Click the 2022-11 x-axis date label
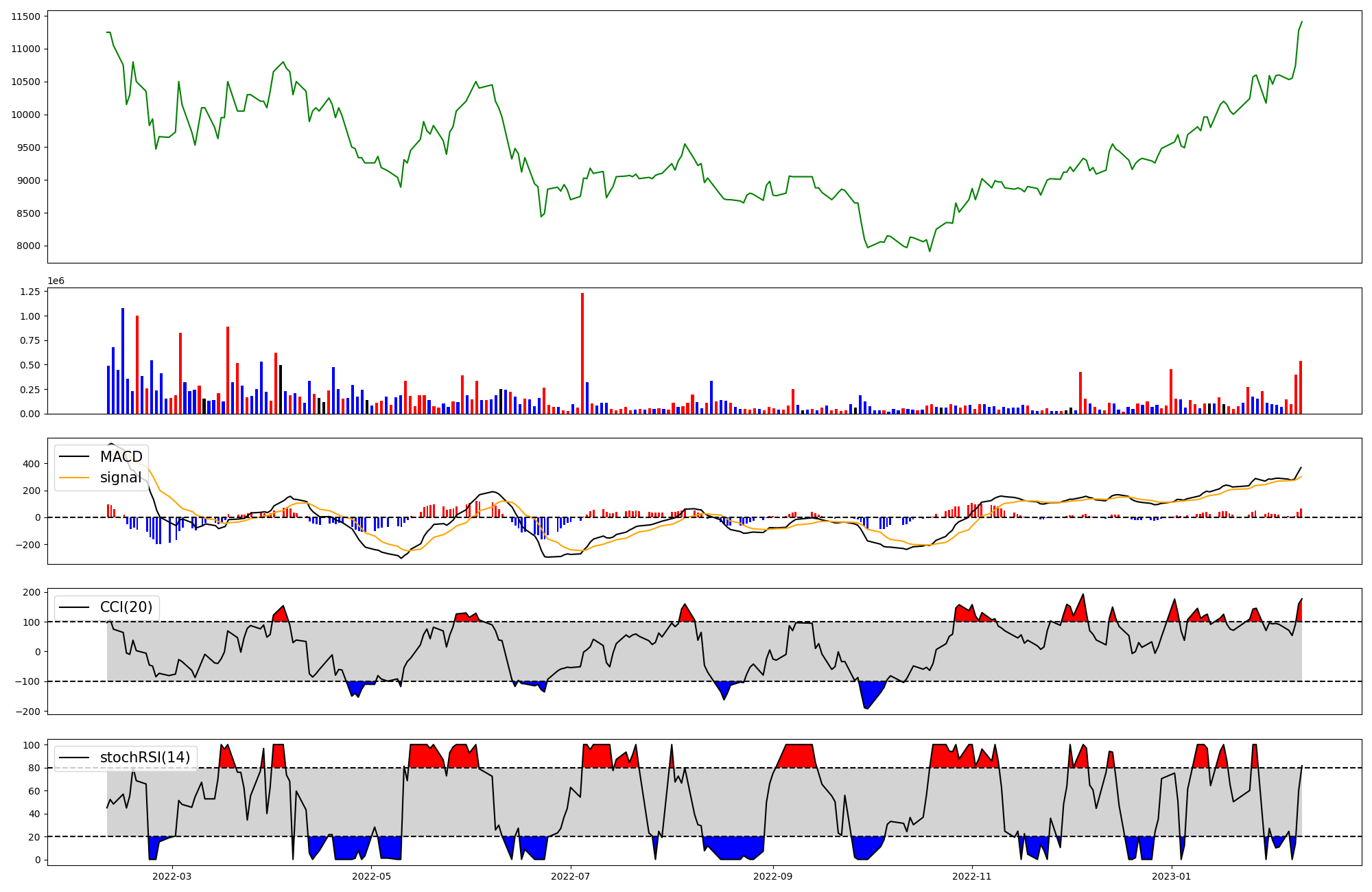1372x892 pixels. coord(972,876)
